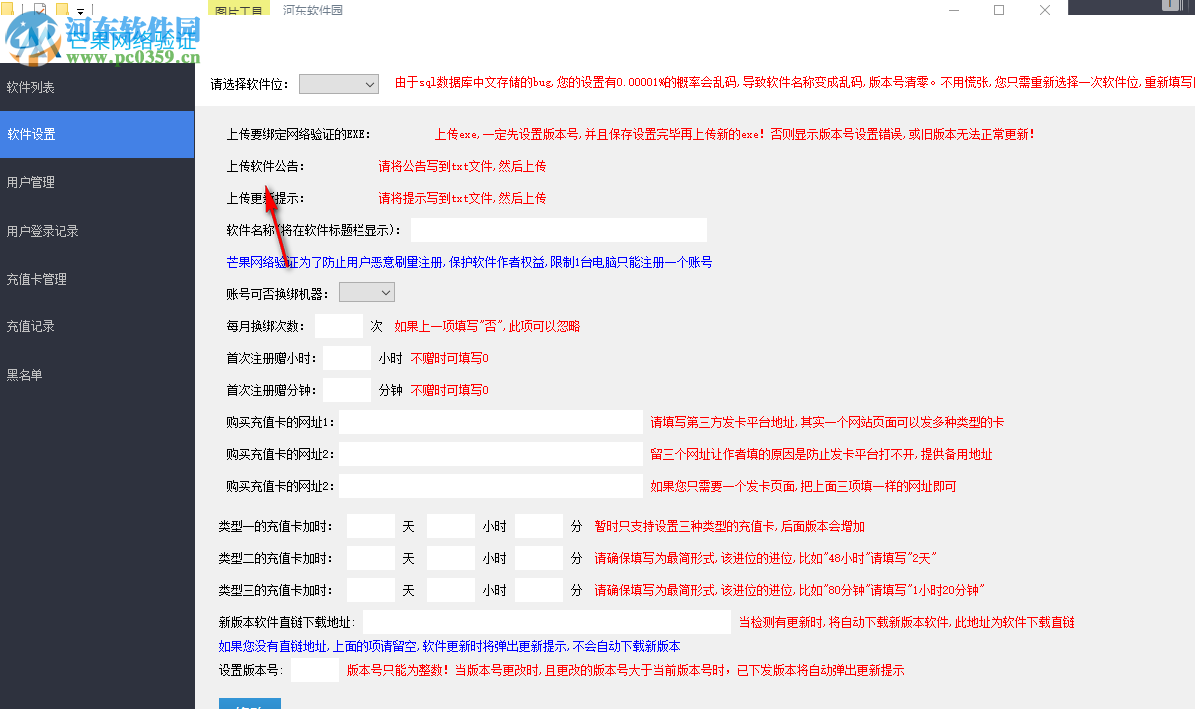The height and width of the screenshot is (709, 1195).
Task: Click the 购买充值卡的网址1 input field
Action: coord(490,422)
